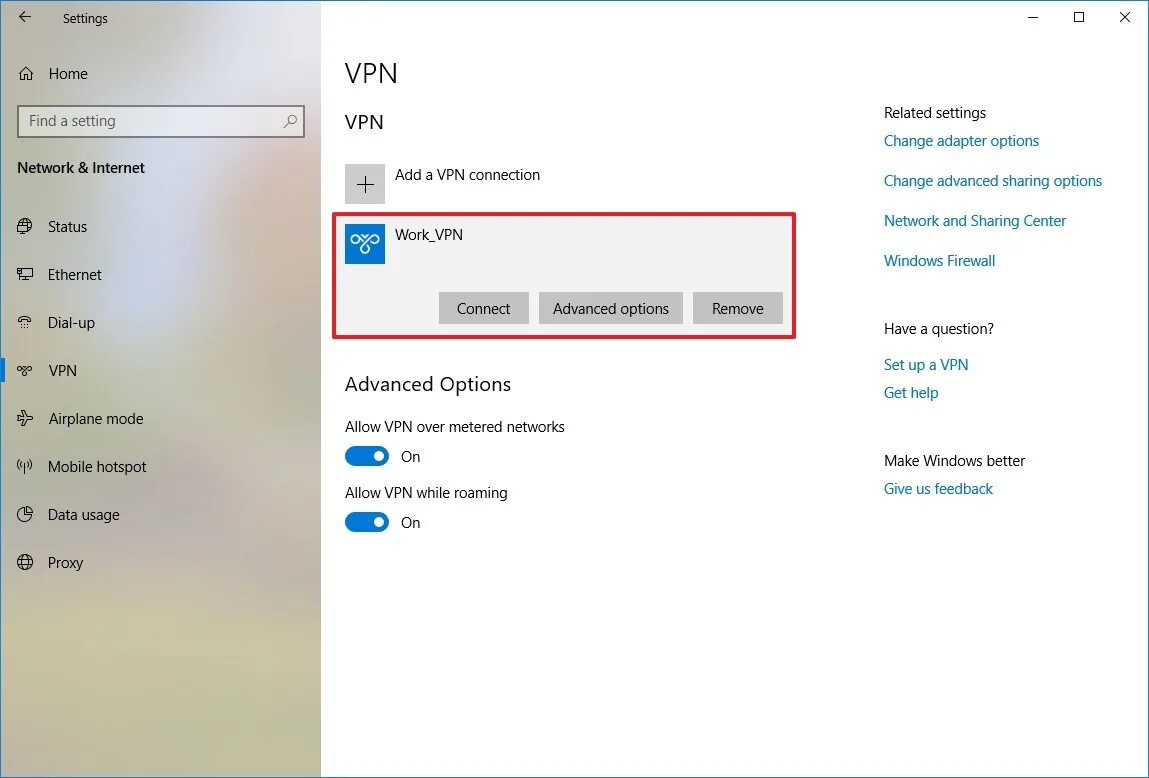1149x778 pixels.
Task: Open the VPN section in sidebar
Action: 62,371
